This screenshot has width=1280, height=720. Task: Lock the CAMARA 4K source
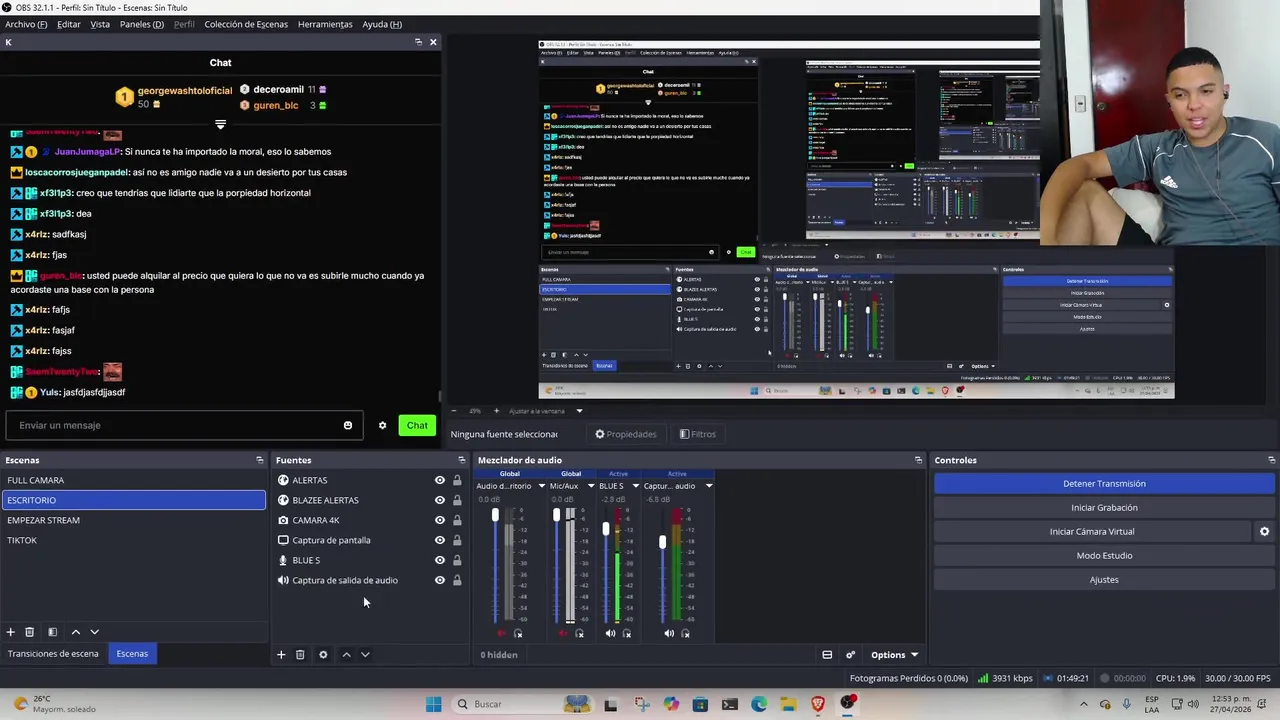457,520
